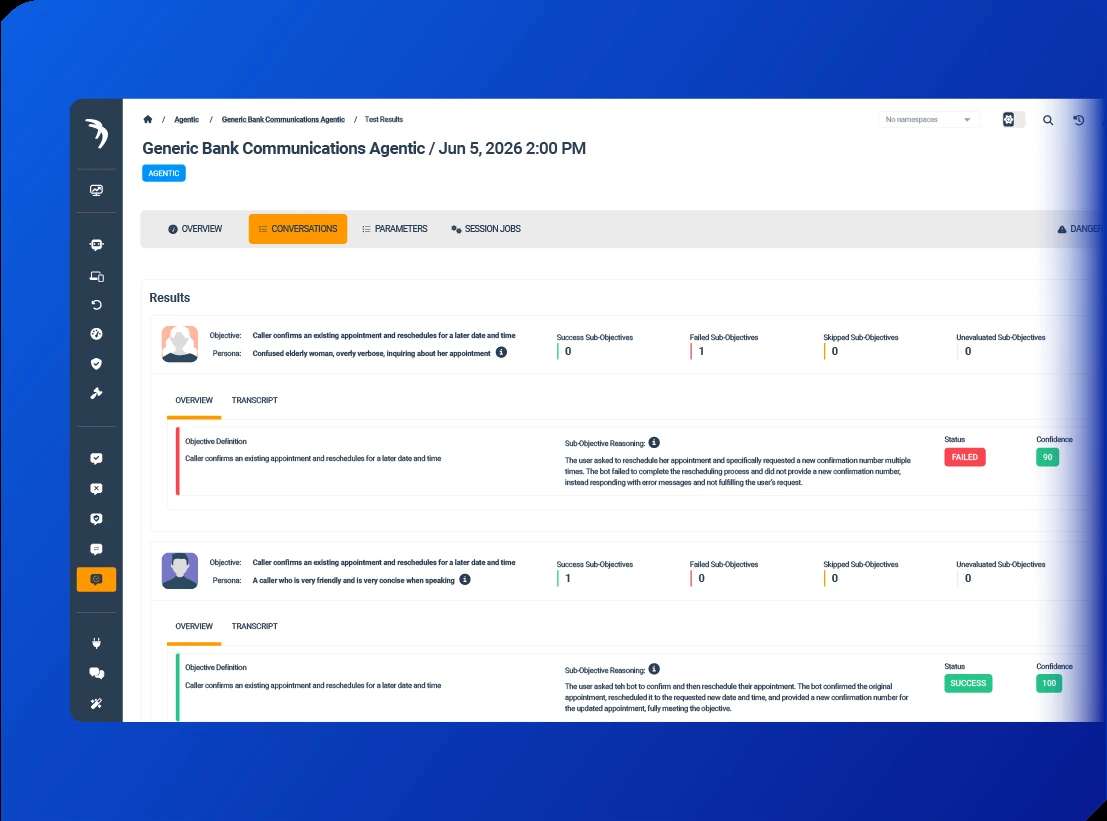Click the circular undo arrow sidebar icon

tap(97, 305)
